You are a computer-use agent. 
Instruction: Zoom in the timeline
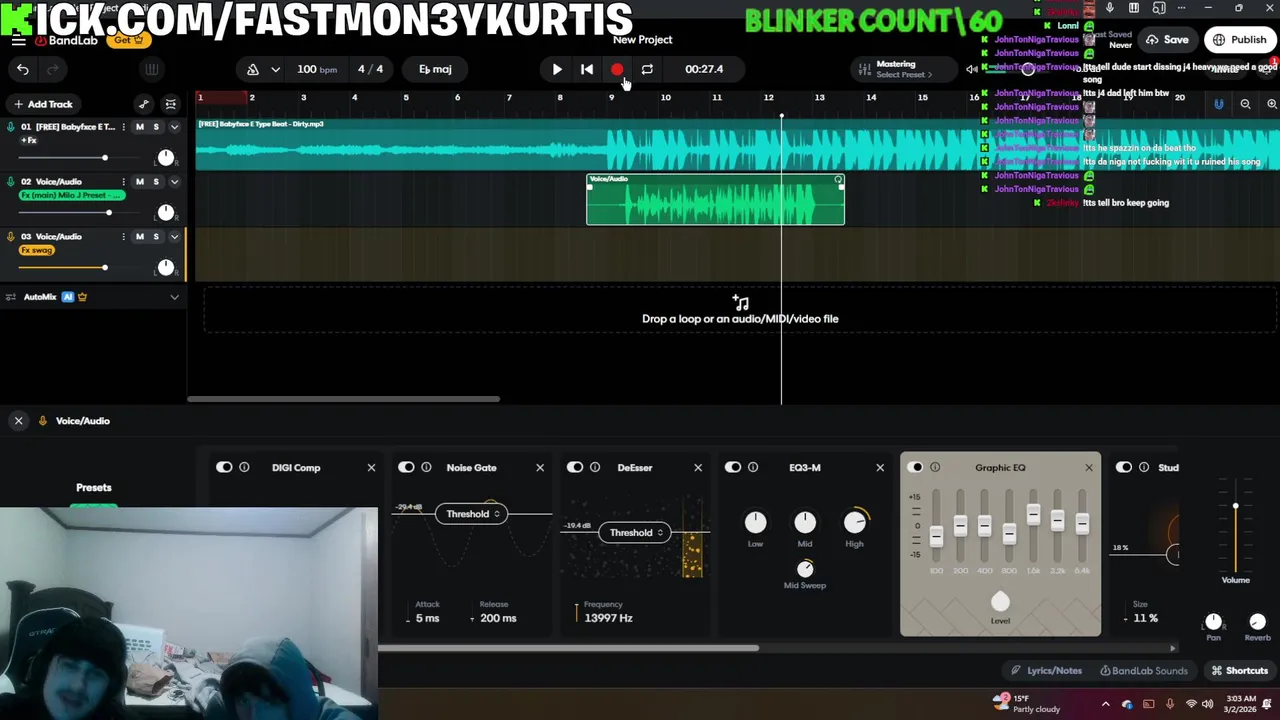pyautogui.click(x=1271, y=104)
